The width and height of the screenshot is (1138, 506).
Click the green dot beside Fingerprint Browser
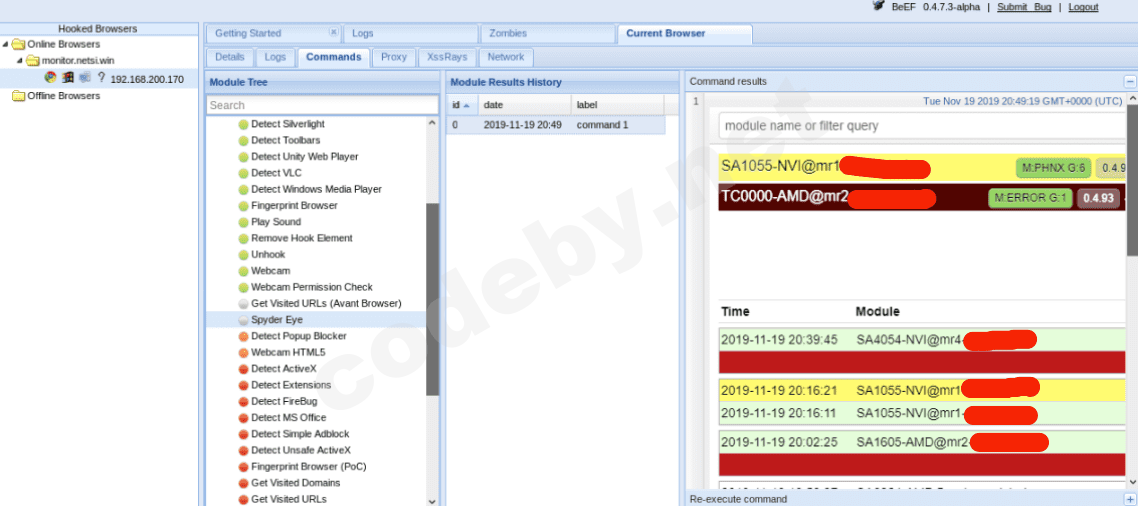coord(243,206)
